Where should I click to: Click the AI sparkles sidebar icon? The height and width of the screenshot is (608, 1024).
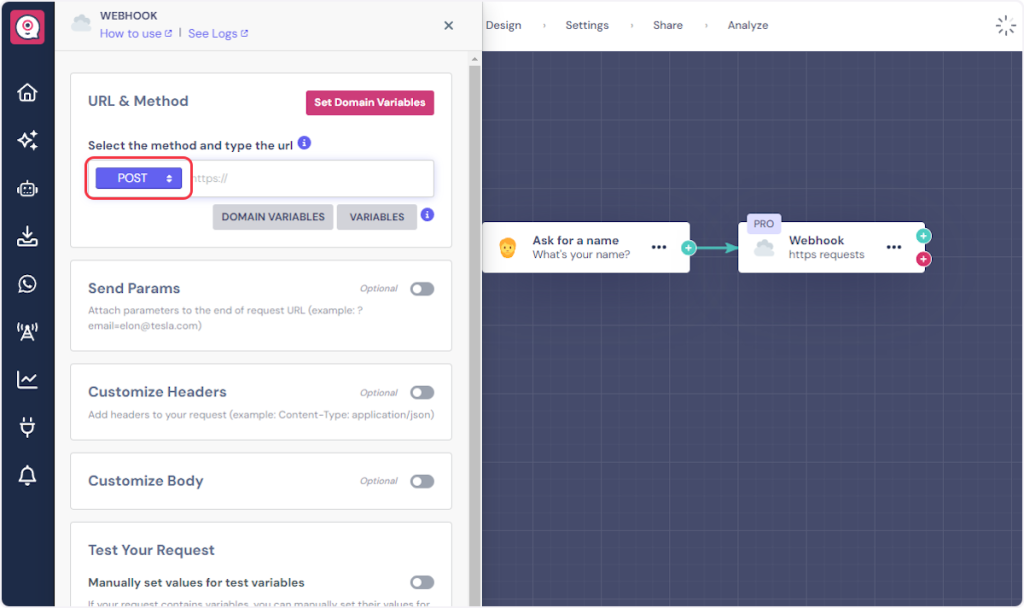[x=27, y=141]
